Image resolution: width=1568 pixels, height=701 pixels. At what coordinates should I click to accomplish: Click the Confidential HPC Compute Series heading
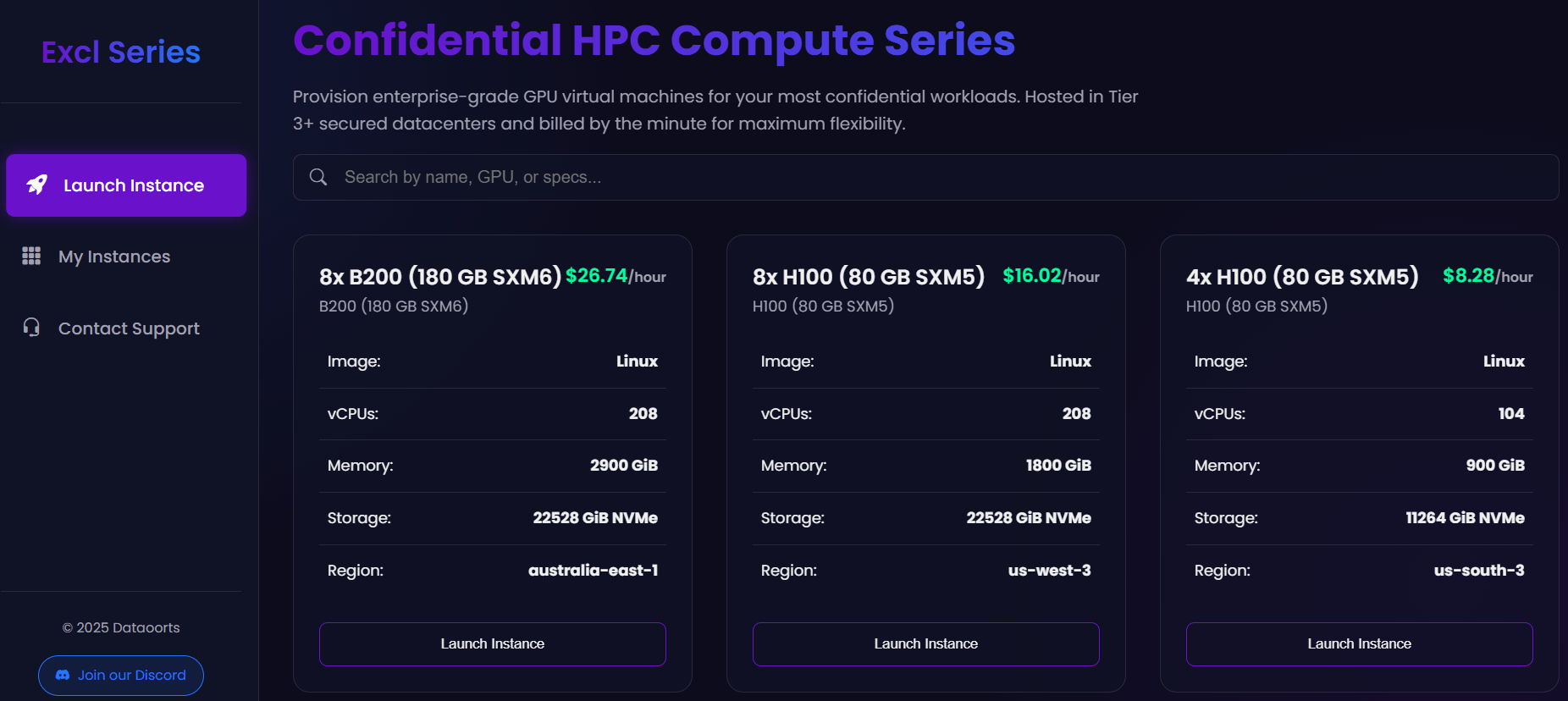[654, 40]
